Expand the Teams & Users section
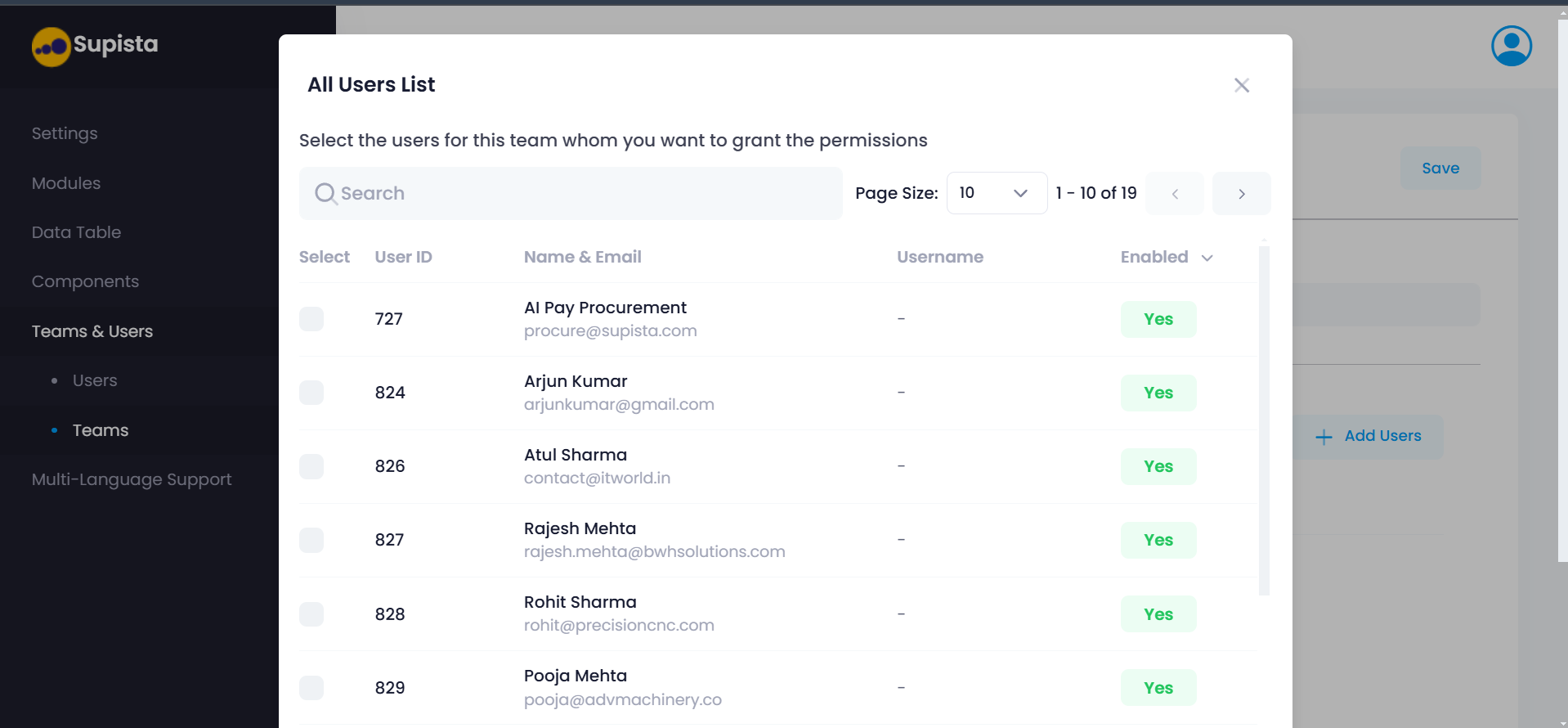Image resolution: width=1568 pixels, height=728 pixels. tap(92, 331)
